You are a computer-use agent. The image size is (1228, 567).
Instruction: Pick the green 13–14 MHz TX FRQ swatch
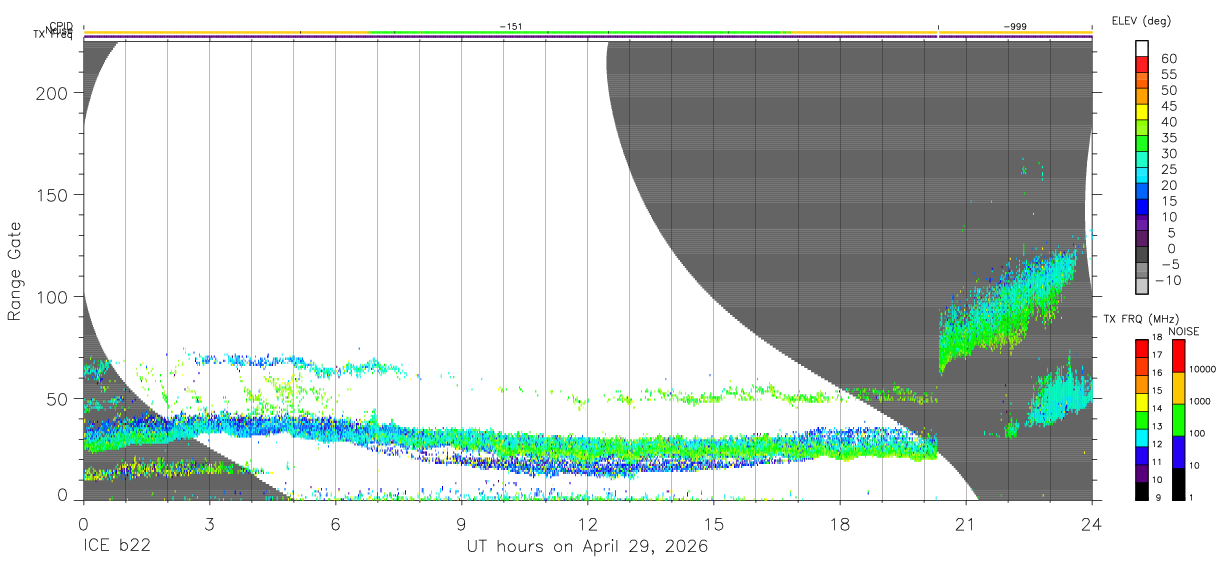1142,419
